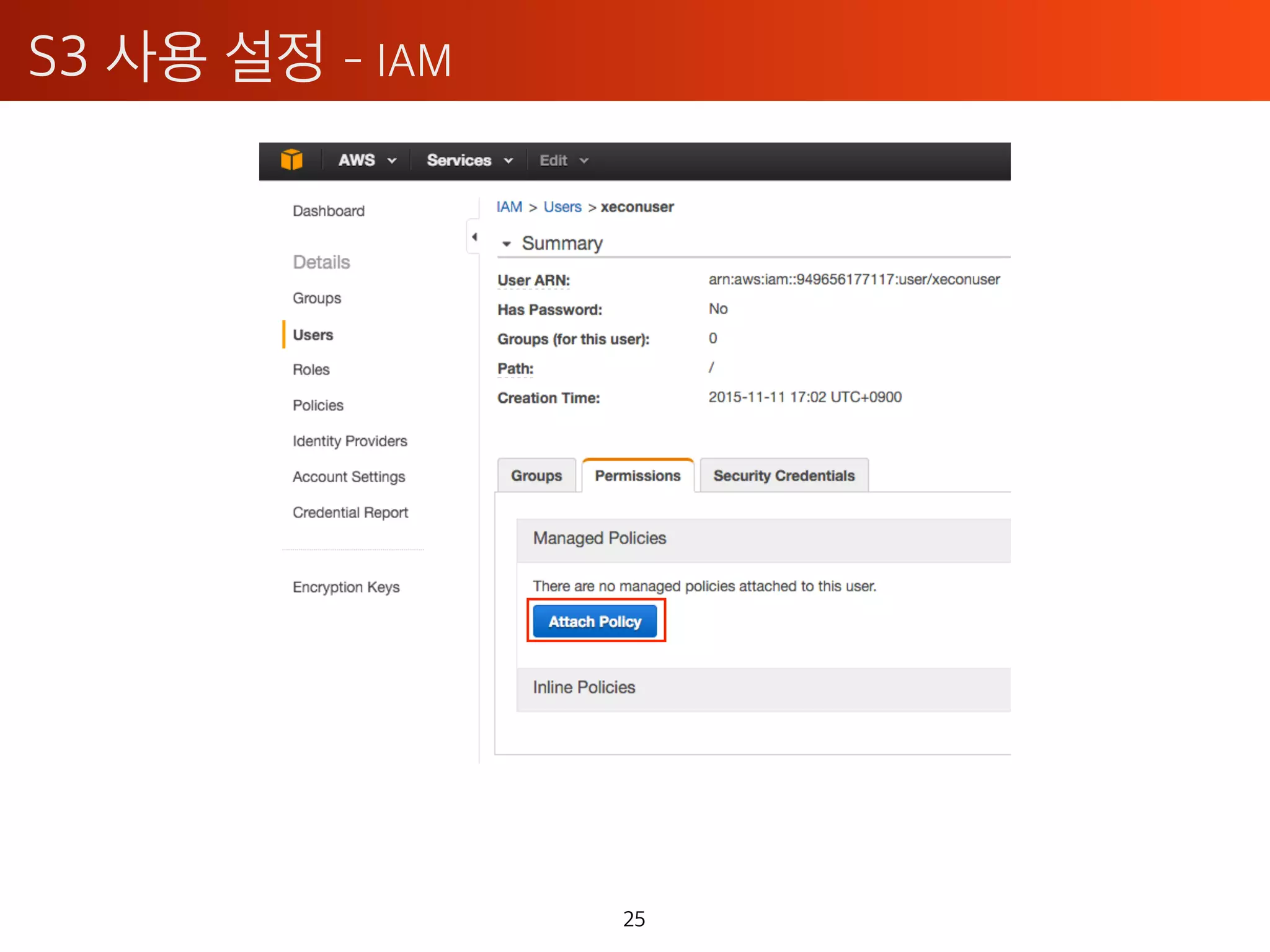Select the Permissions tab

pyautogui.click(x=637, y=476)
